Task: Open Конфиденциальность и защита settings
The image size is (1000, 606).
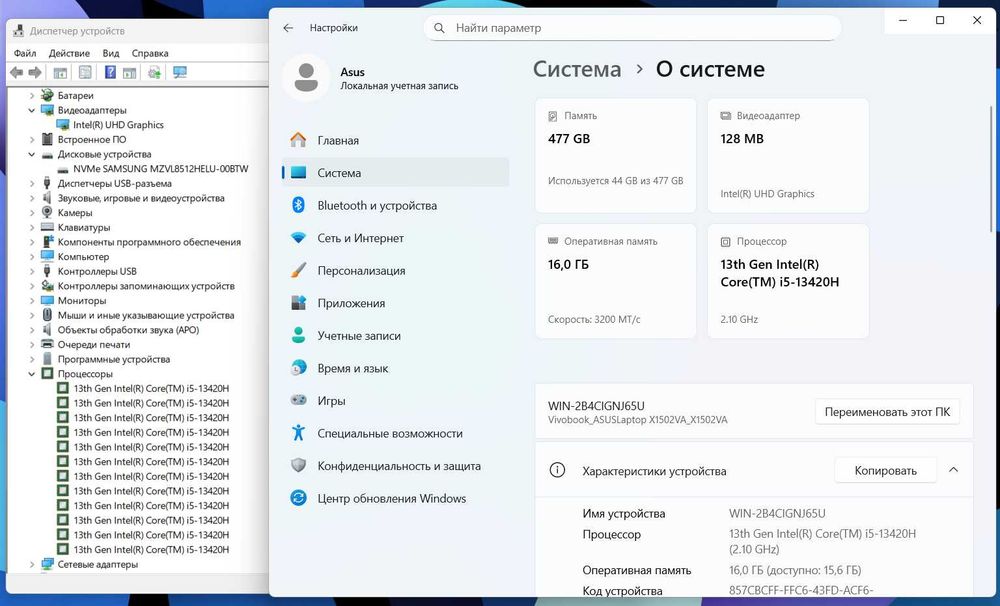Action: point(395,466)
